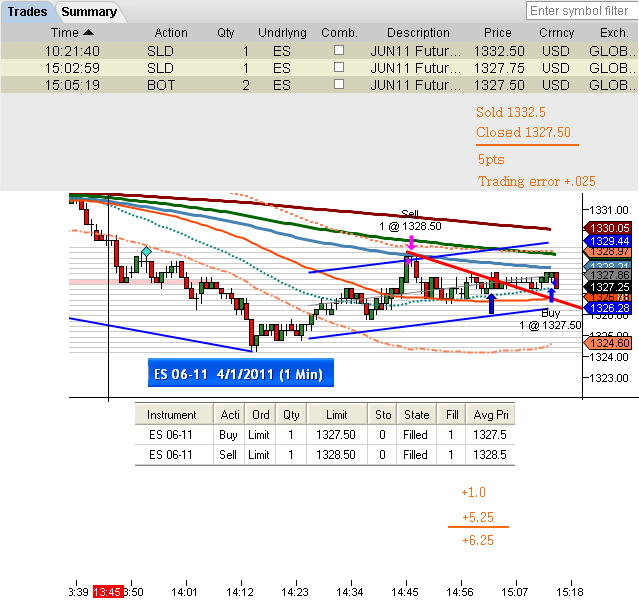Click the limit value 1327.50 in orders

336,435
